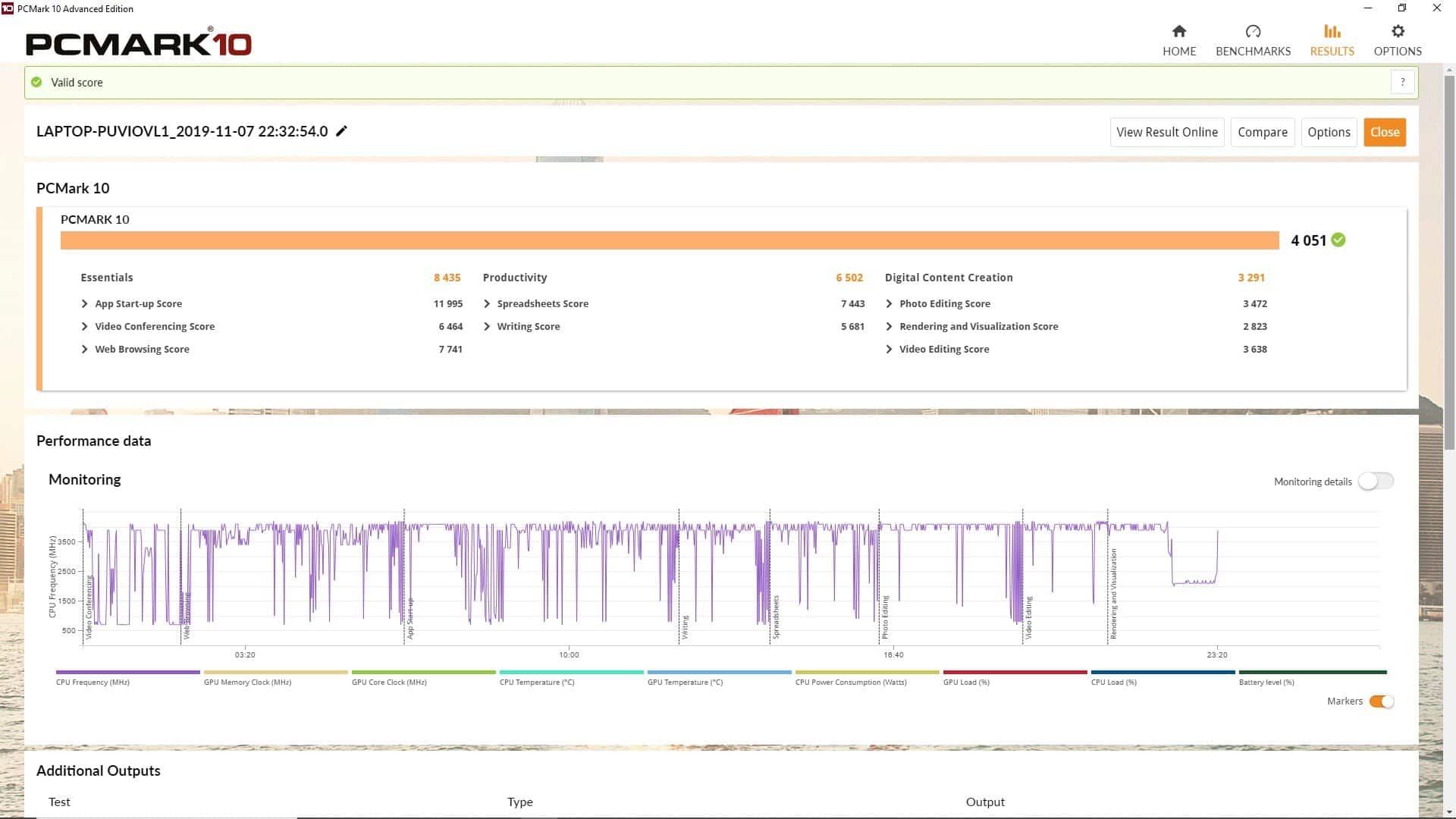
Task: Toggle Monitoring details switch
Action: point(1376,481)
